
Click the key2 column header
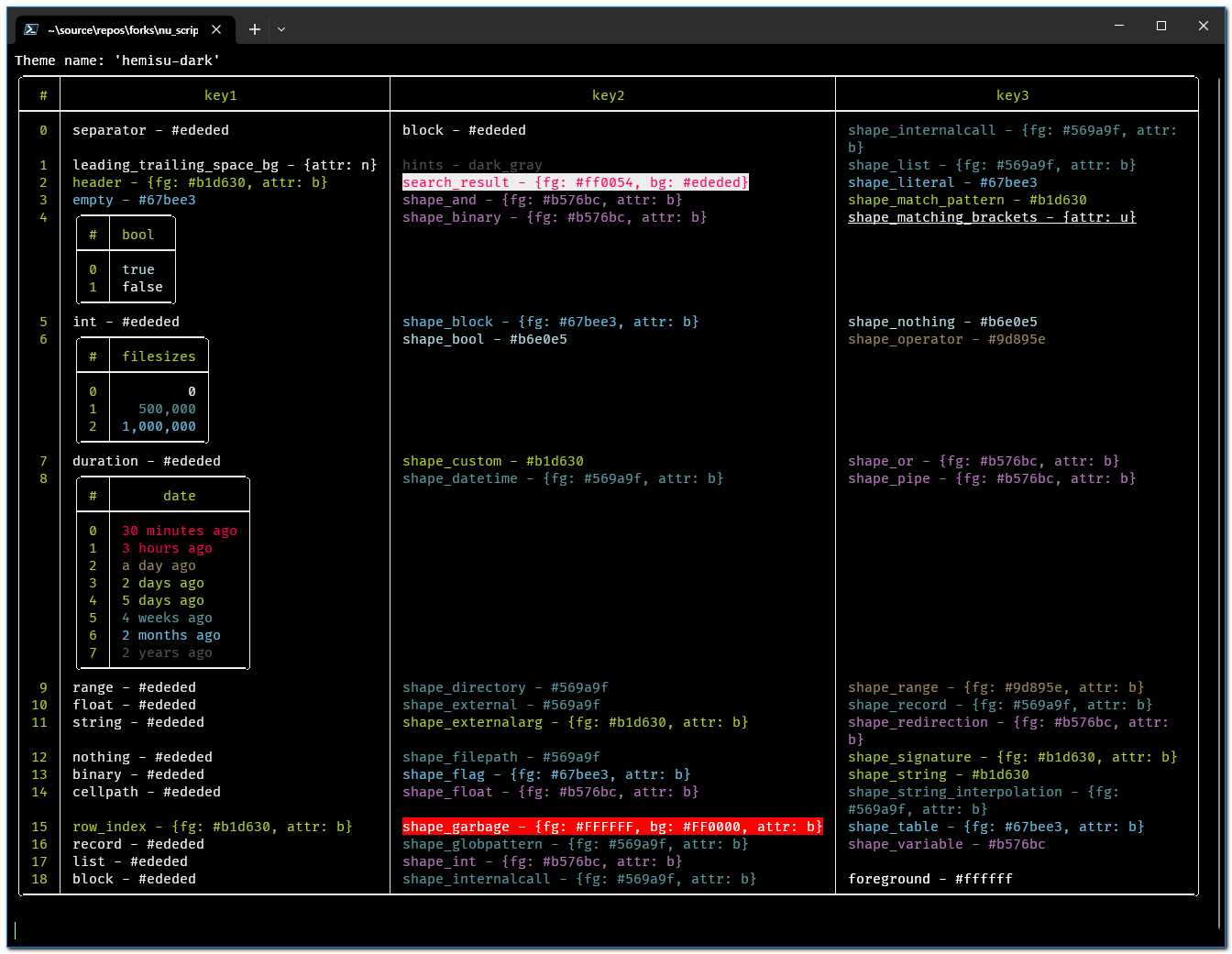pyautogui.click(x=609, y=95)
